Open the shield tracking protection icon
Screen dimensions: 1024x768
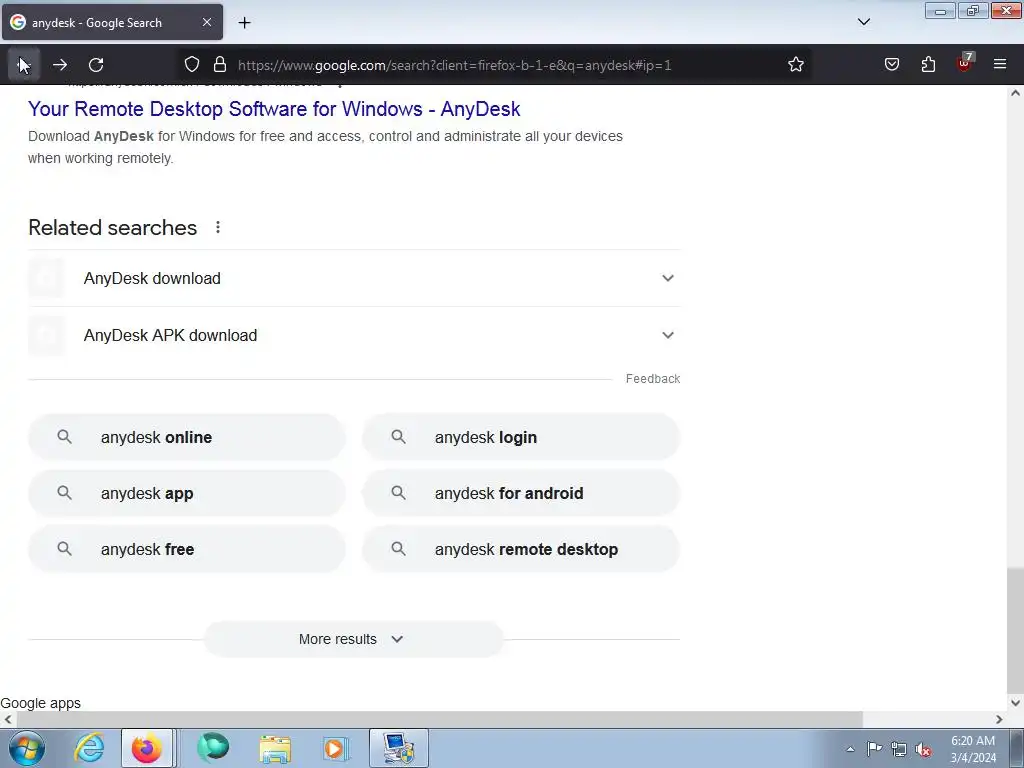(x=191, y=65)
